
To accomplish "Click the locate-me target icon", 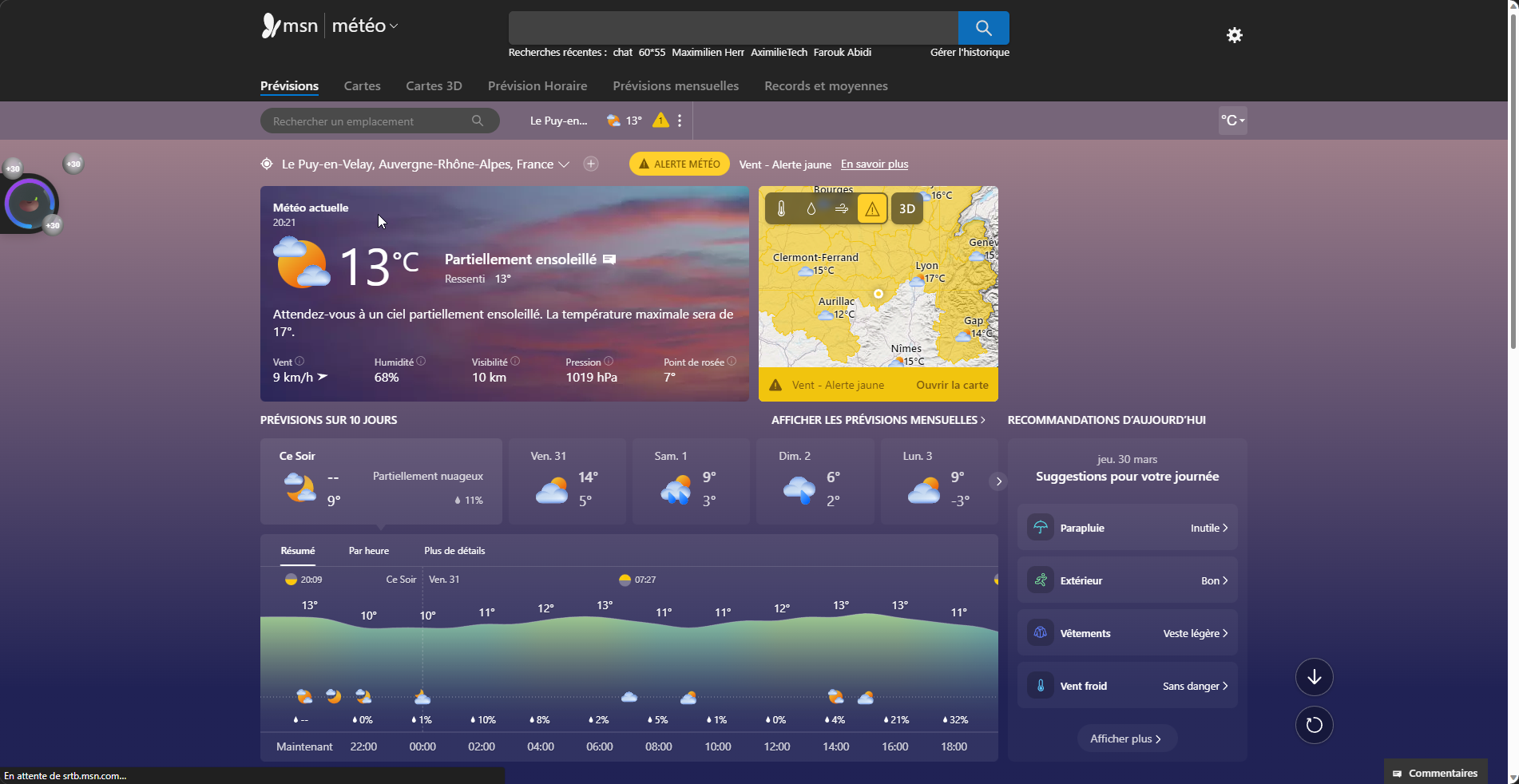I will 267,164.
